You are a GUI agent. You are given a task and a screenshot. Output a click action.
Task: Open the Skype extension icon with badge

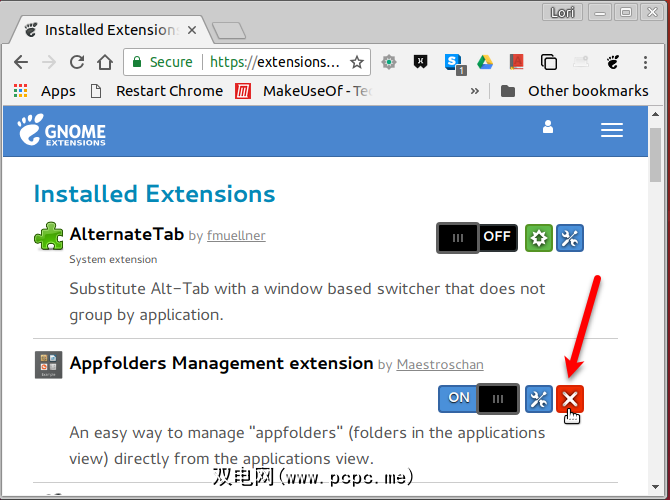pyautogui.click(x=454, y=64)
